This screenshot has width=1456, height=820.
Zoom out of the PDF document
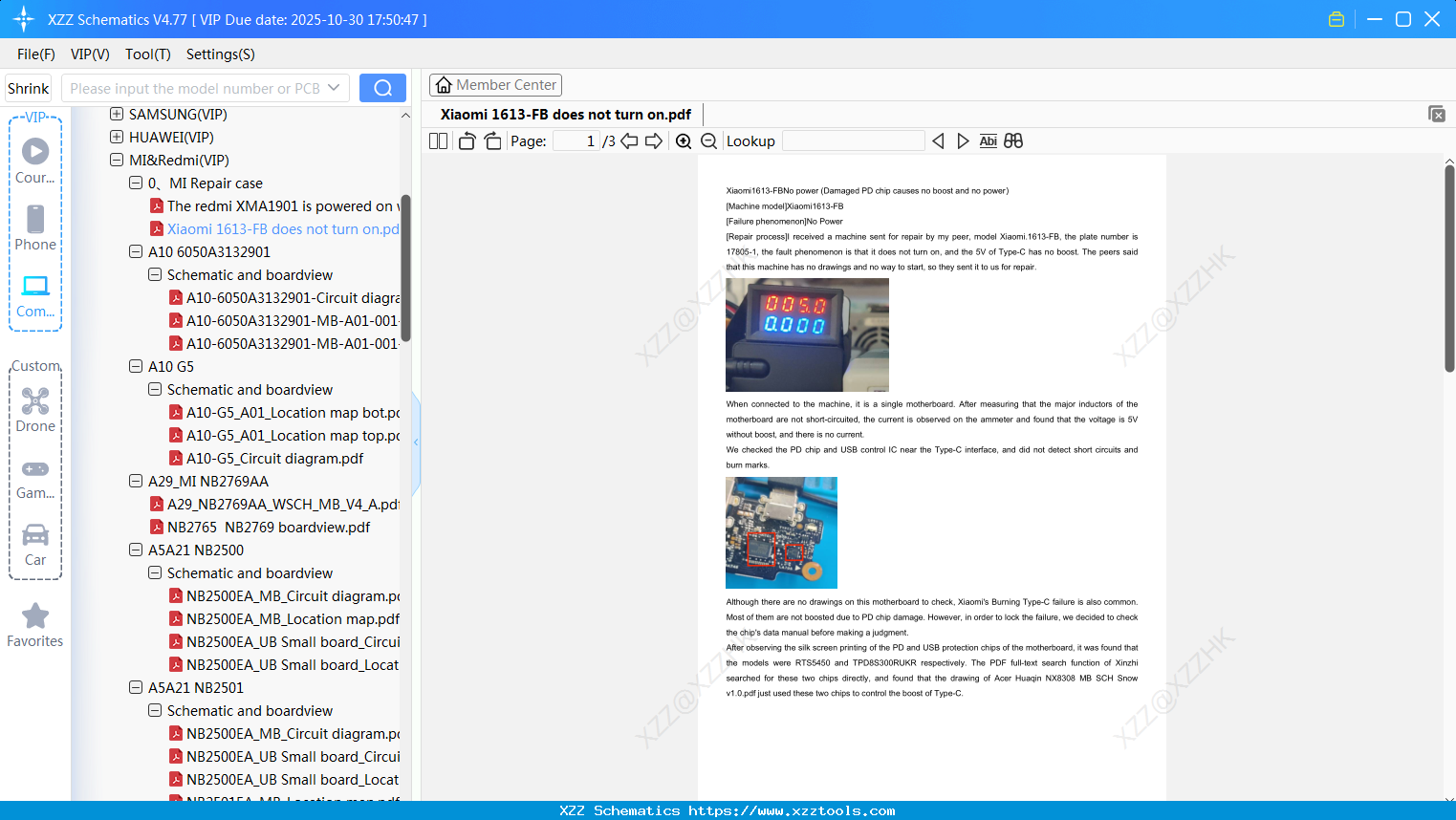[709, 141]
